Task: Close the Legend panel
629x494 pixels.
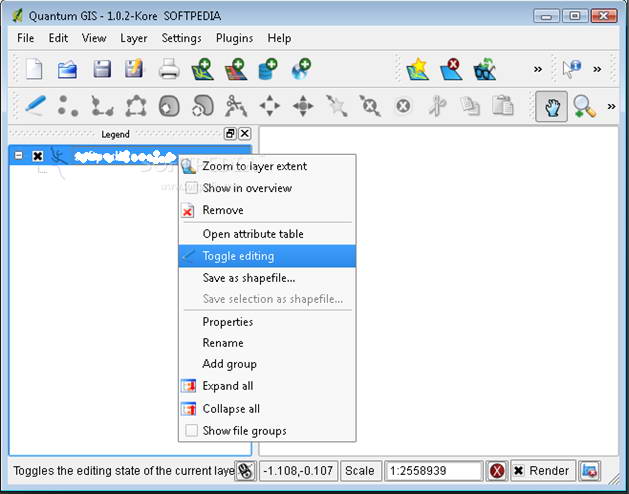Action: [x=245, y=134]
